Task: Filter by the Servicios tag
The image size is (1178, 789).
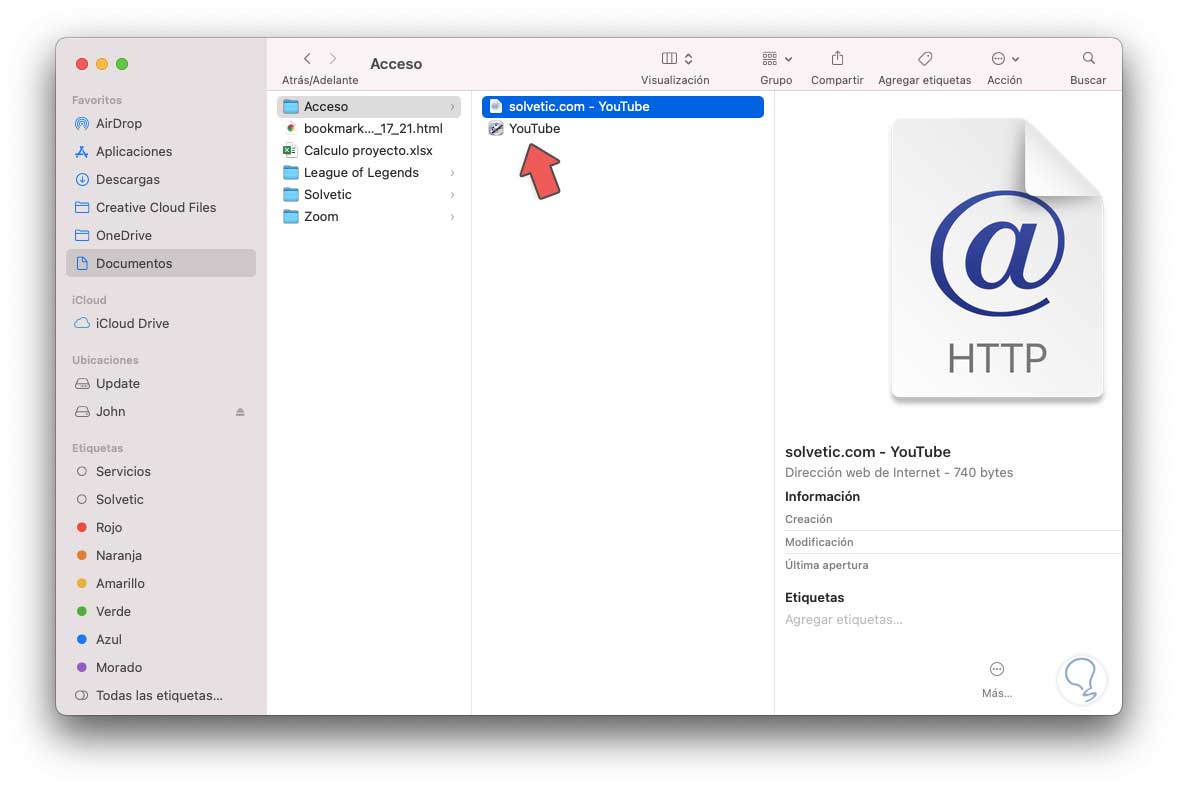Action: [x=161, y=471]
